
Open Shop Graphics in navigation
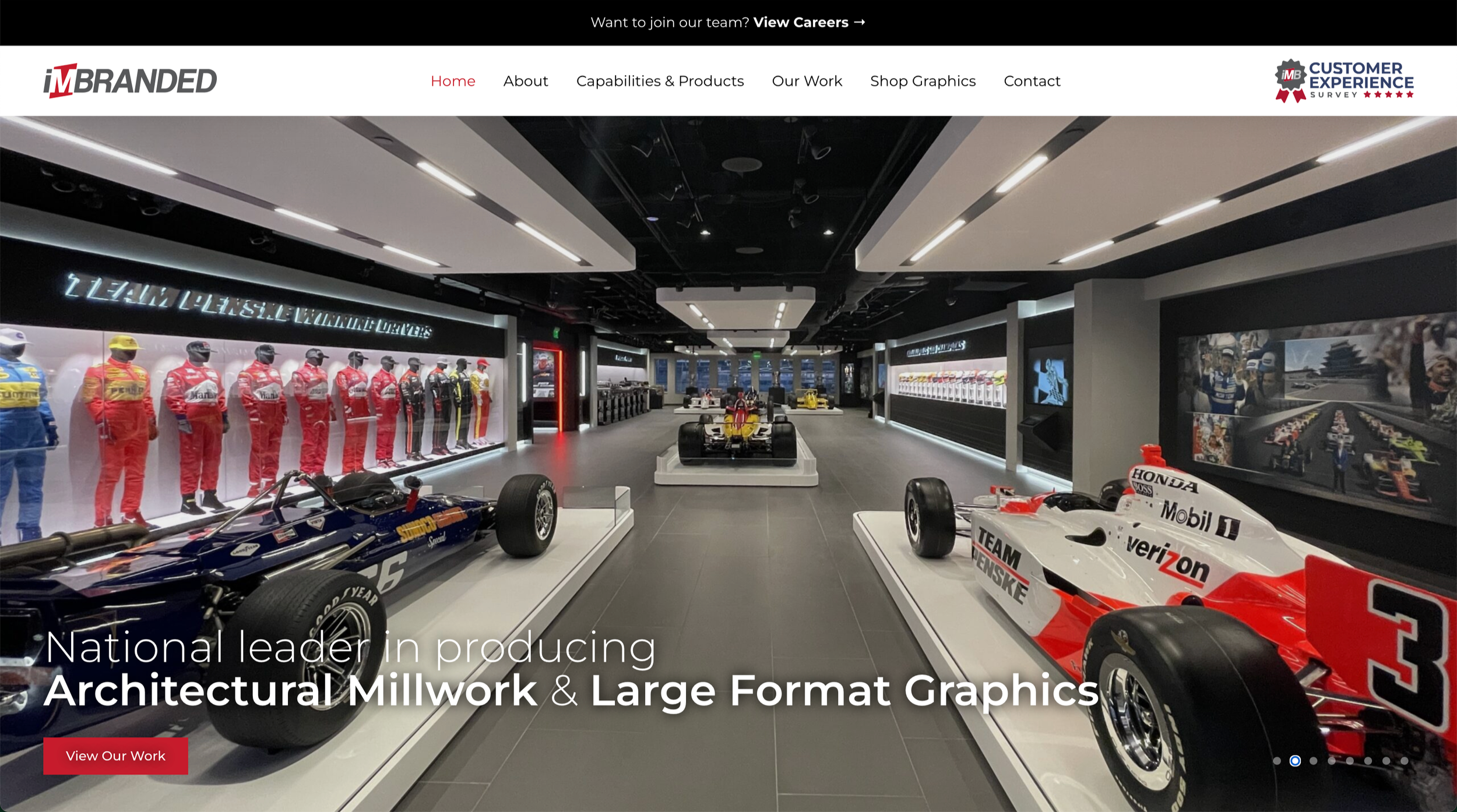(923, 81)
